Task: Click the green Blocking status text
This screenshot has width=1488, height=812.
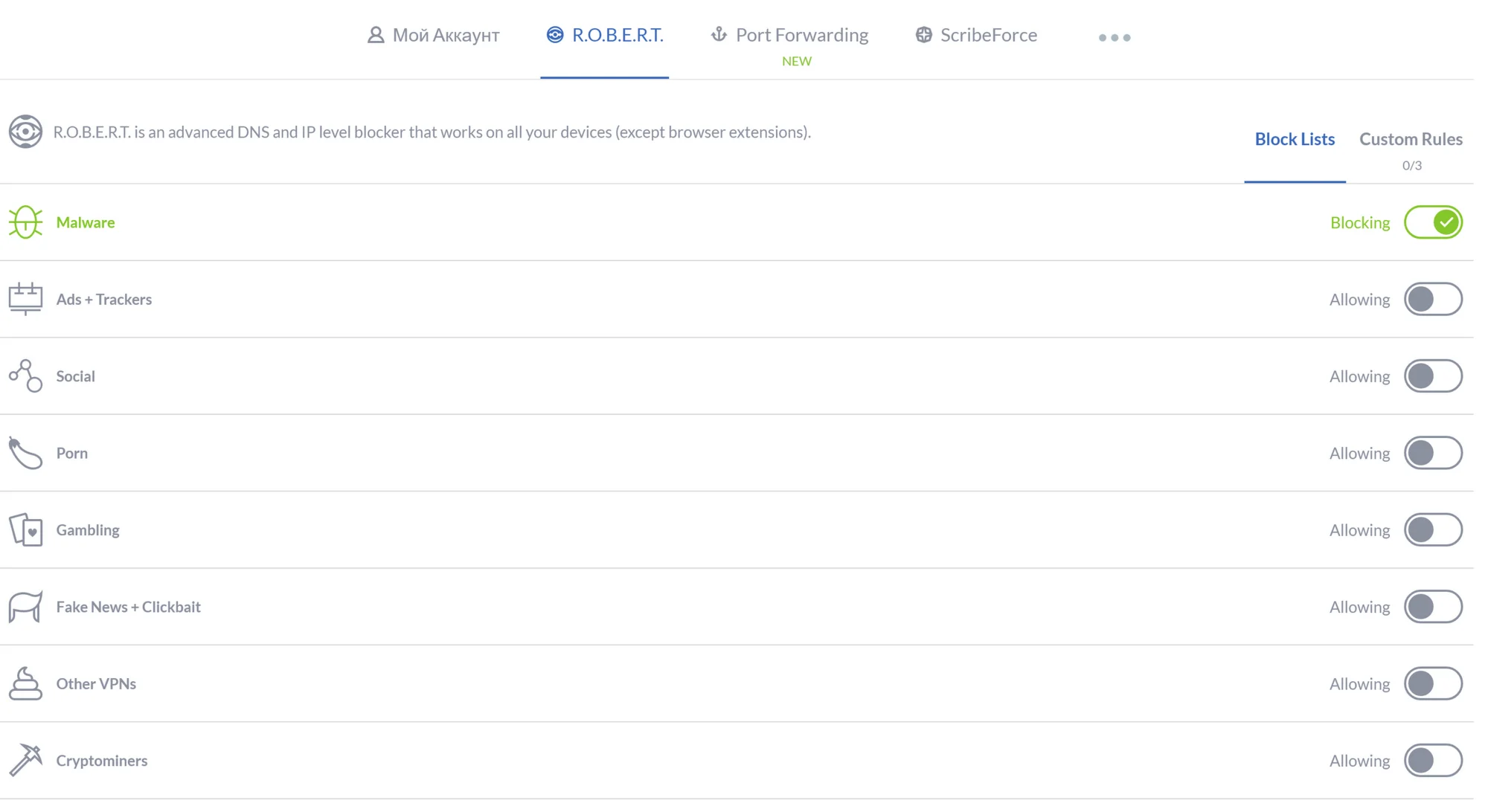Action: (x=1360, y=222)
